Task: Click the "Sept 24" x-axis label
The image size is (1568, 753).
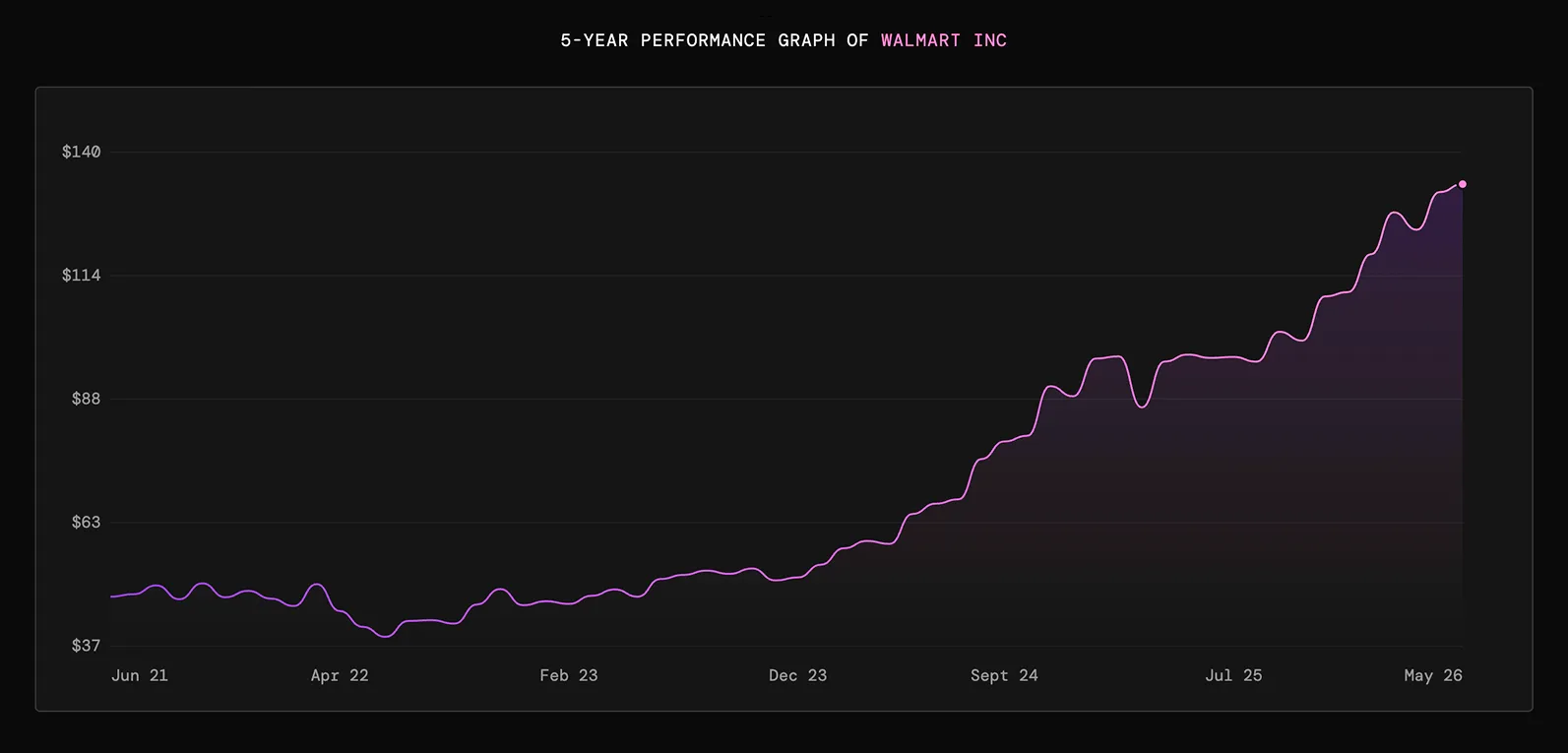Action: click(1004, 675)
